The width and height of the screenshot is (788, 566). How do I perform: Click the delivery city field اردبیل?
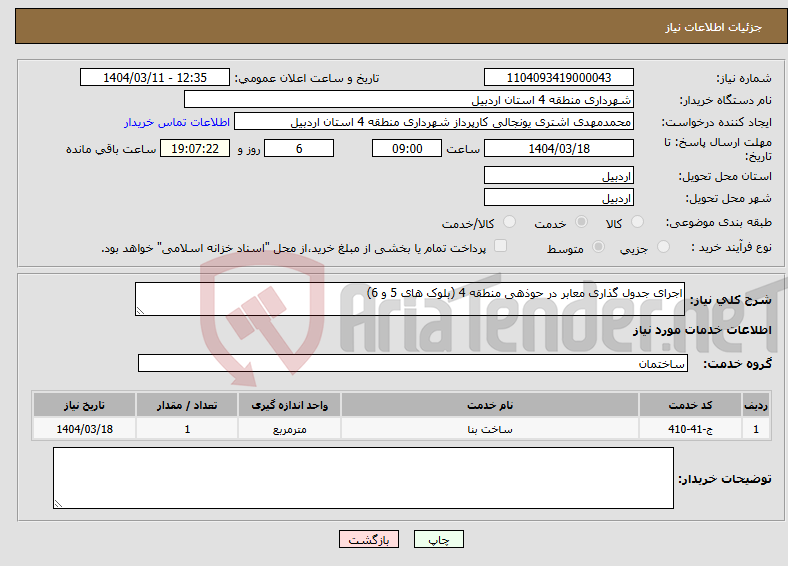(x=559, y=198)
